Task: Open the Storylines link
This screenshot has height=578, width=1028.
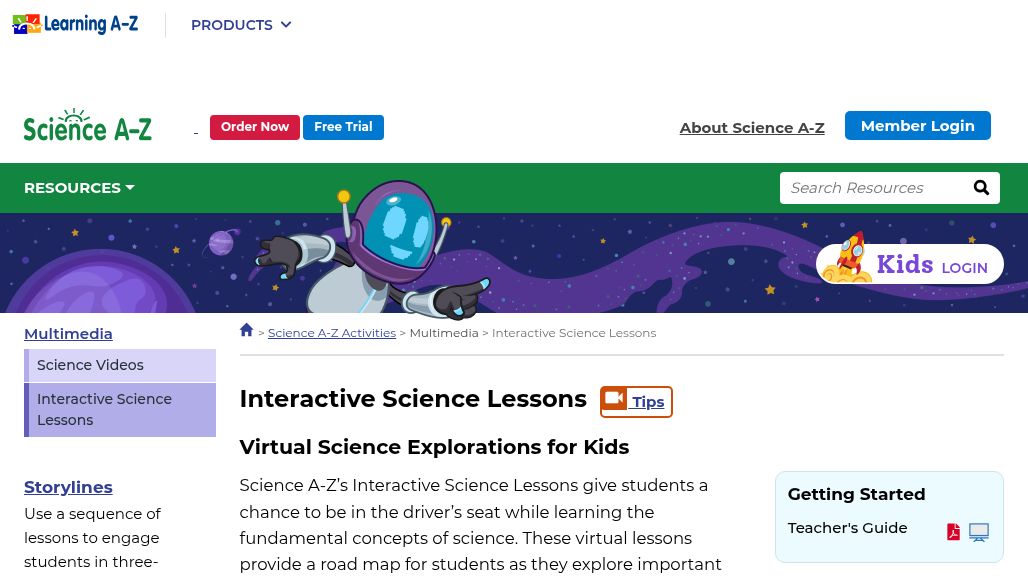Action: [x=68, y=488]
